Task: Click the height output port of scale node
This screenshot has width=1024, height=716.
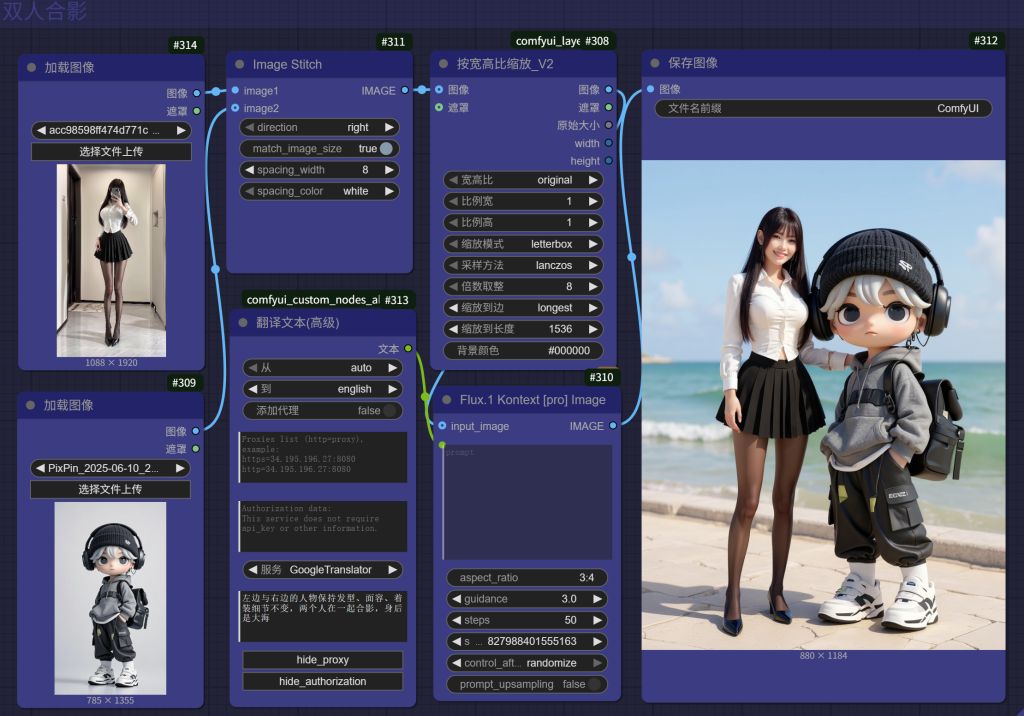Action: tap(609, 161)
